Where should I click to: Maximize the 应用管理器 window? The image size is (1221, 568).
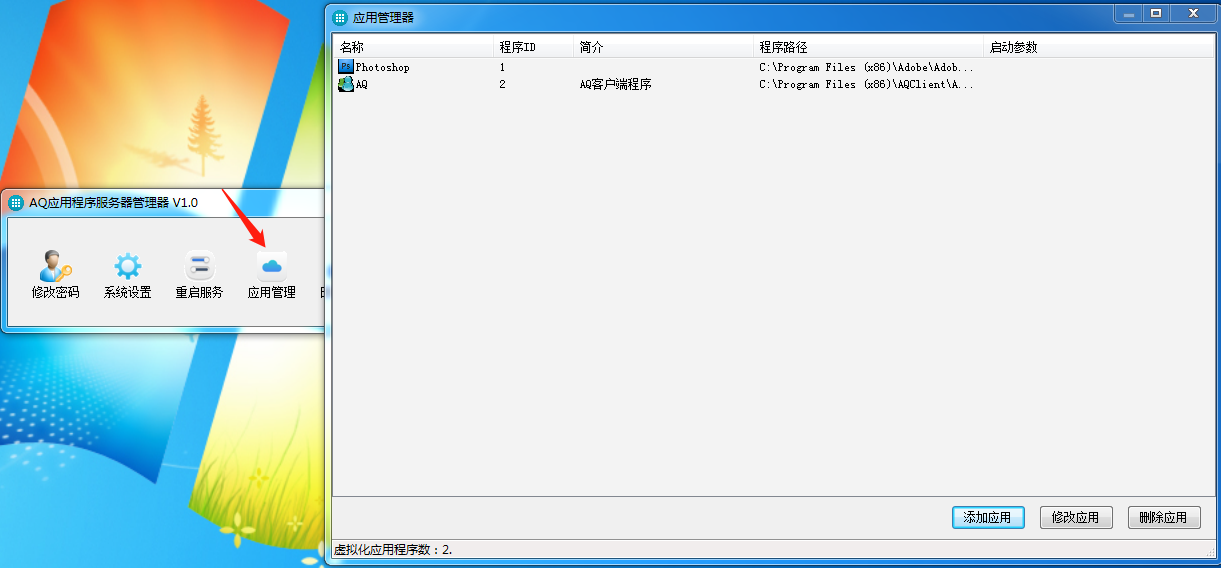point(1156,14)
